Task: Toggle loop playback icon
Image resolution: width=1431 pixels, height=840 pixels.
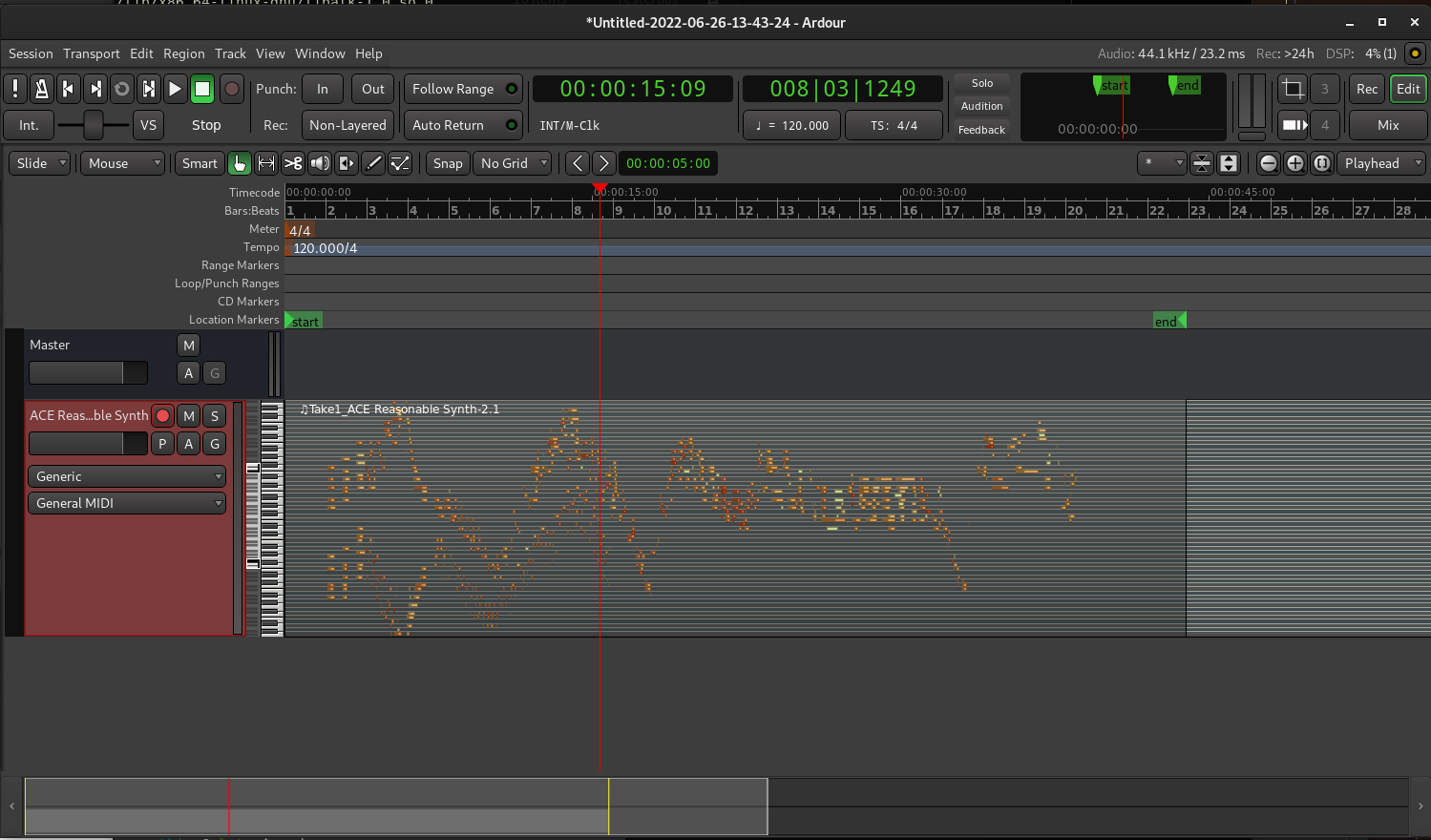Action: pos(121,89)
